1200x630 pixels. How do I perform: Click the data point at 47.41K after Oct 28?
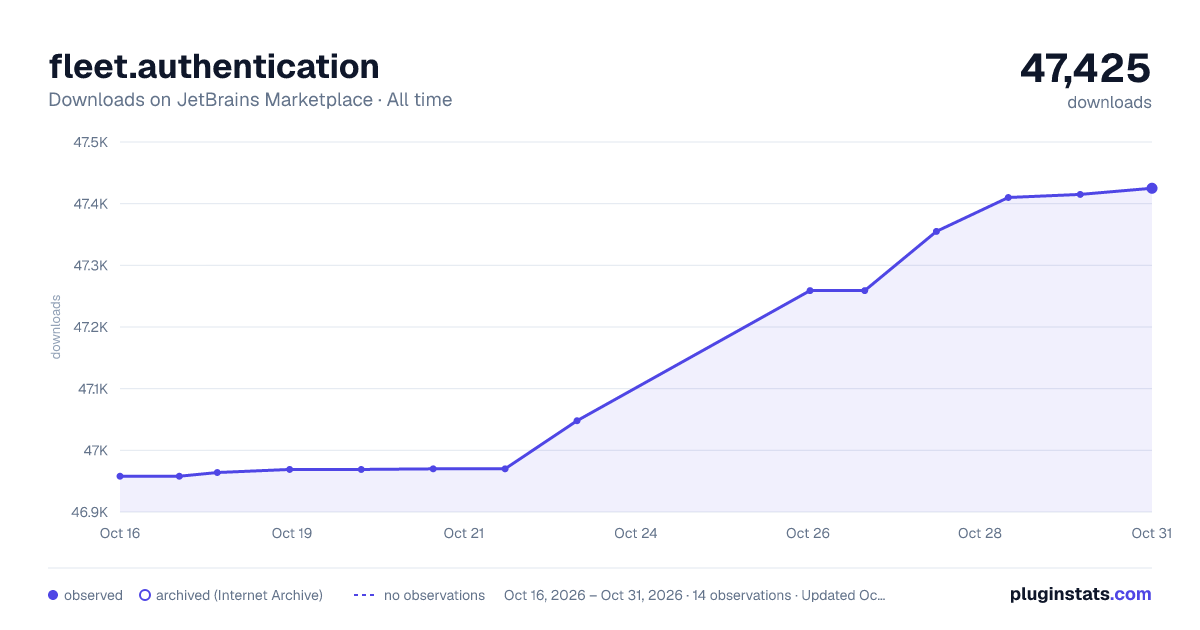(x=1008, y=197)
